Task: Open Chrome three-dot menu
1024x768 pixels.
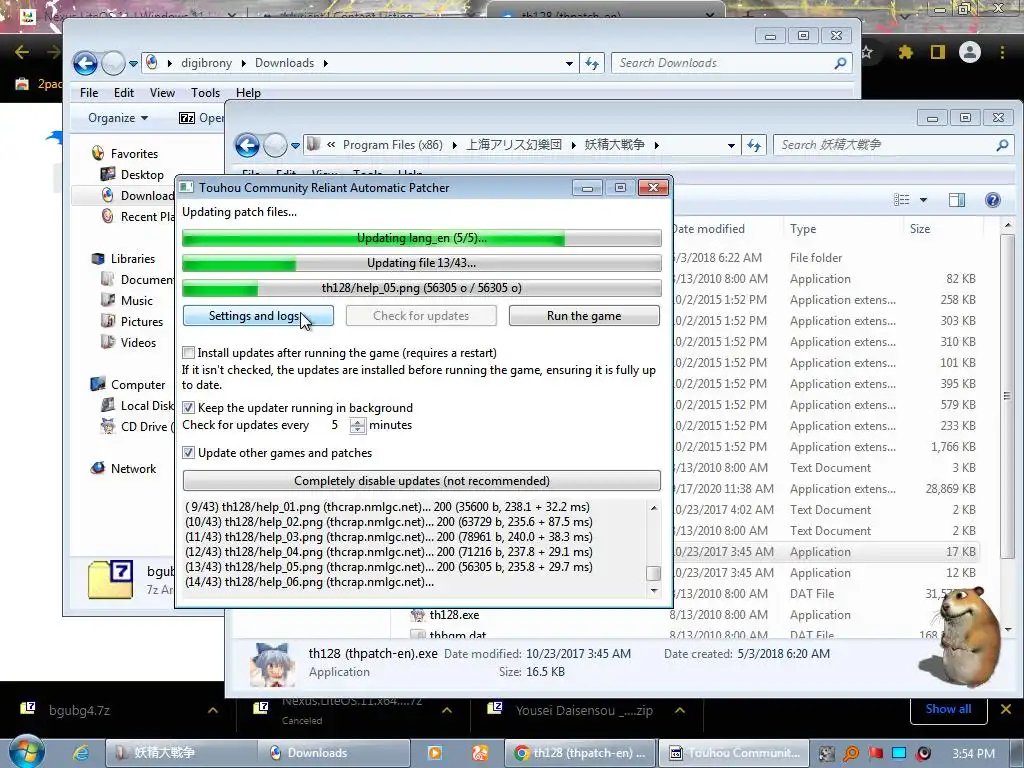Action: (x=1002, y=52)
